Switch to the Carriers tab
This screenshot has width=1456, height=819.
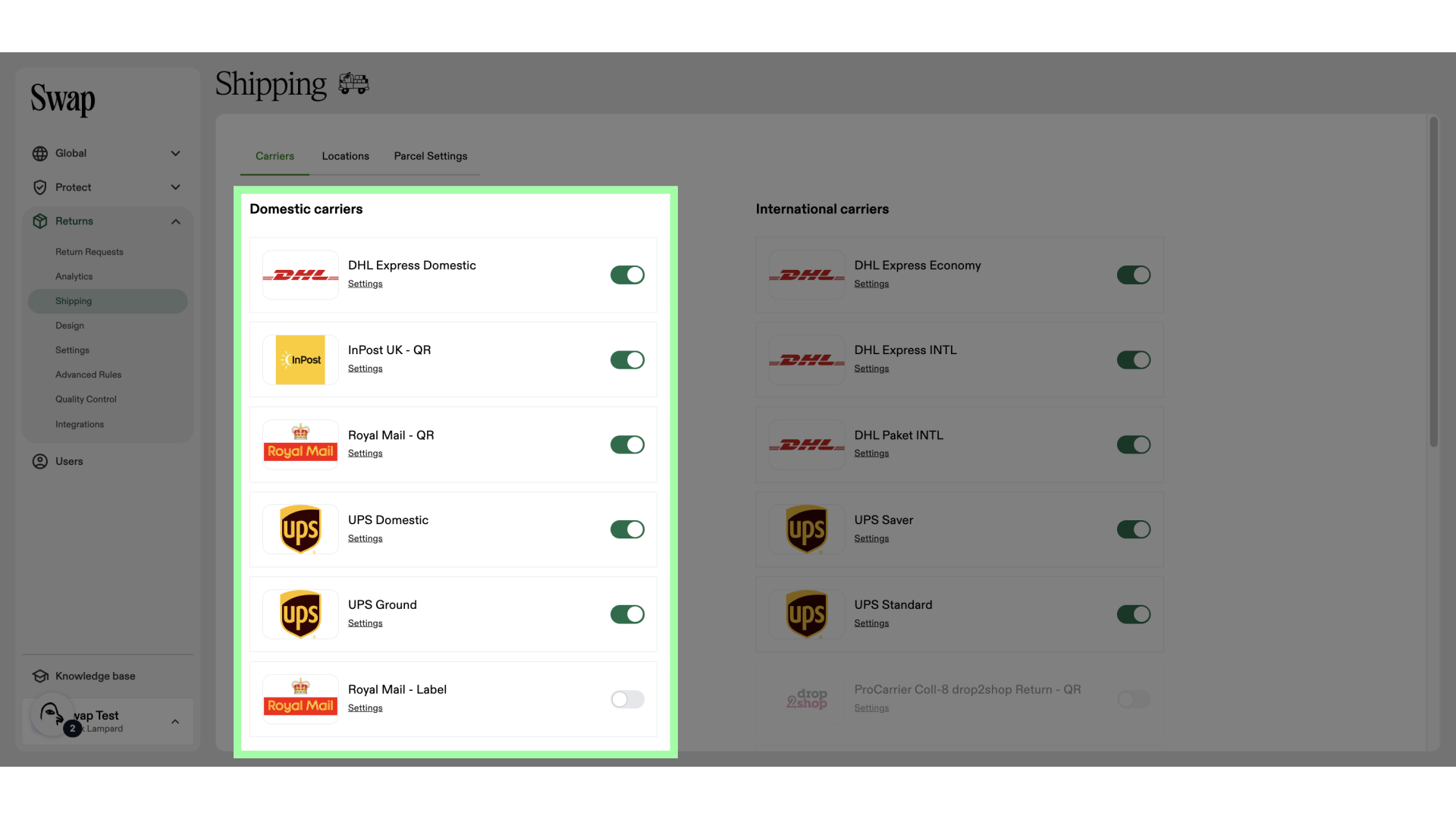click(x=275, y=156)
